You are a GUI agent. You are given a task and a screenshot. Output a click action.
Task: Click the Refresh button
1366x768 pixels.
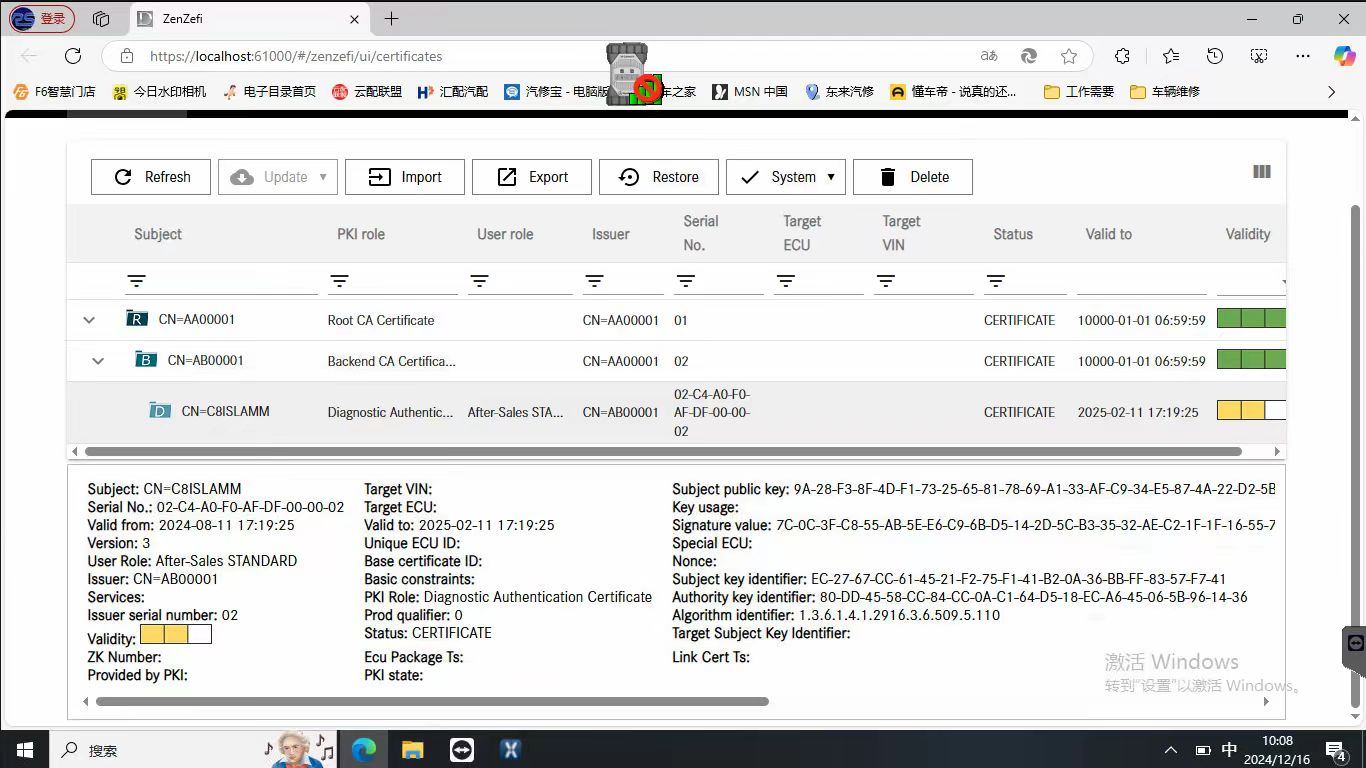[x=151, y=177]
